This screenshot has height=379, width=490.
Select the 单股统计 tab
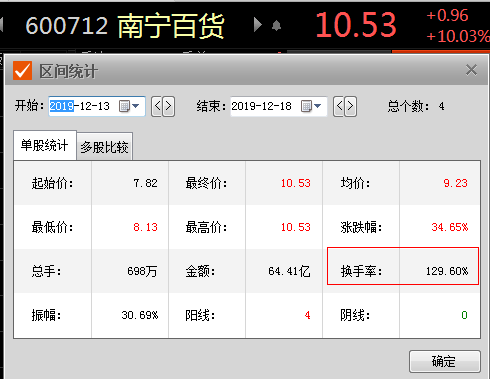click(45, 145)
